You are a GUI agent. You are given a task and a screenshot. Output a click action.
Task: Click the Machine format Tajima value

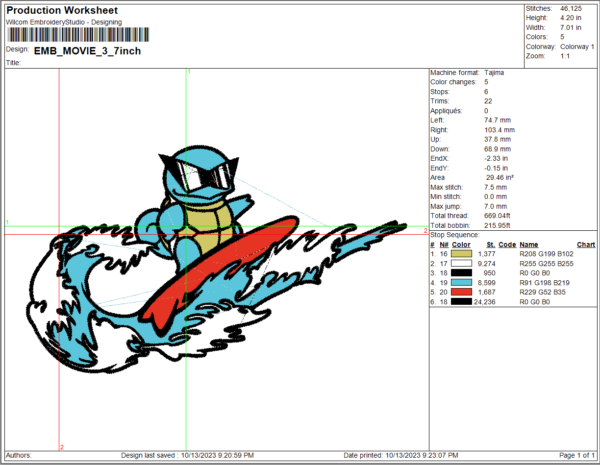(495, 74)
